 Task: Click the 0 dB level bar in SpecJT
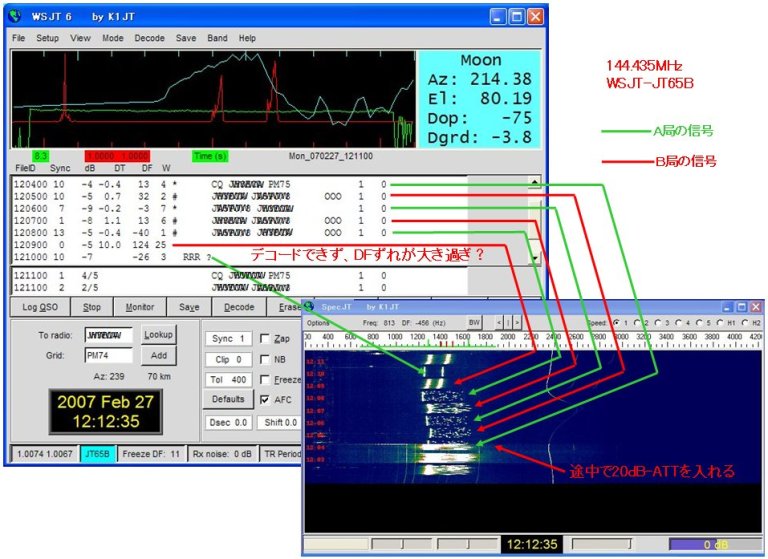714,544
